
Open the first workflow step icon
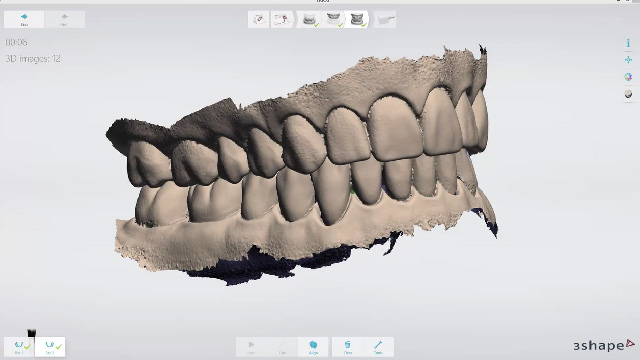[x=258, y=19]
